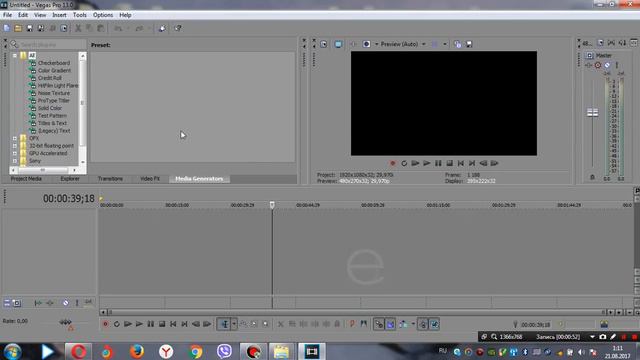This screenshot has height=360, width=640.
Task: Collapse the All folder in generators tree
Action: 15,56
